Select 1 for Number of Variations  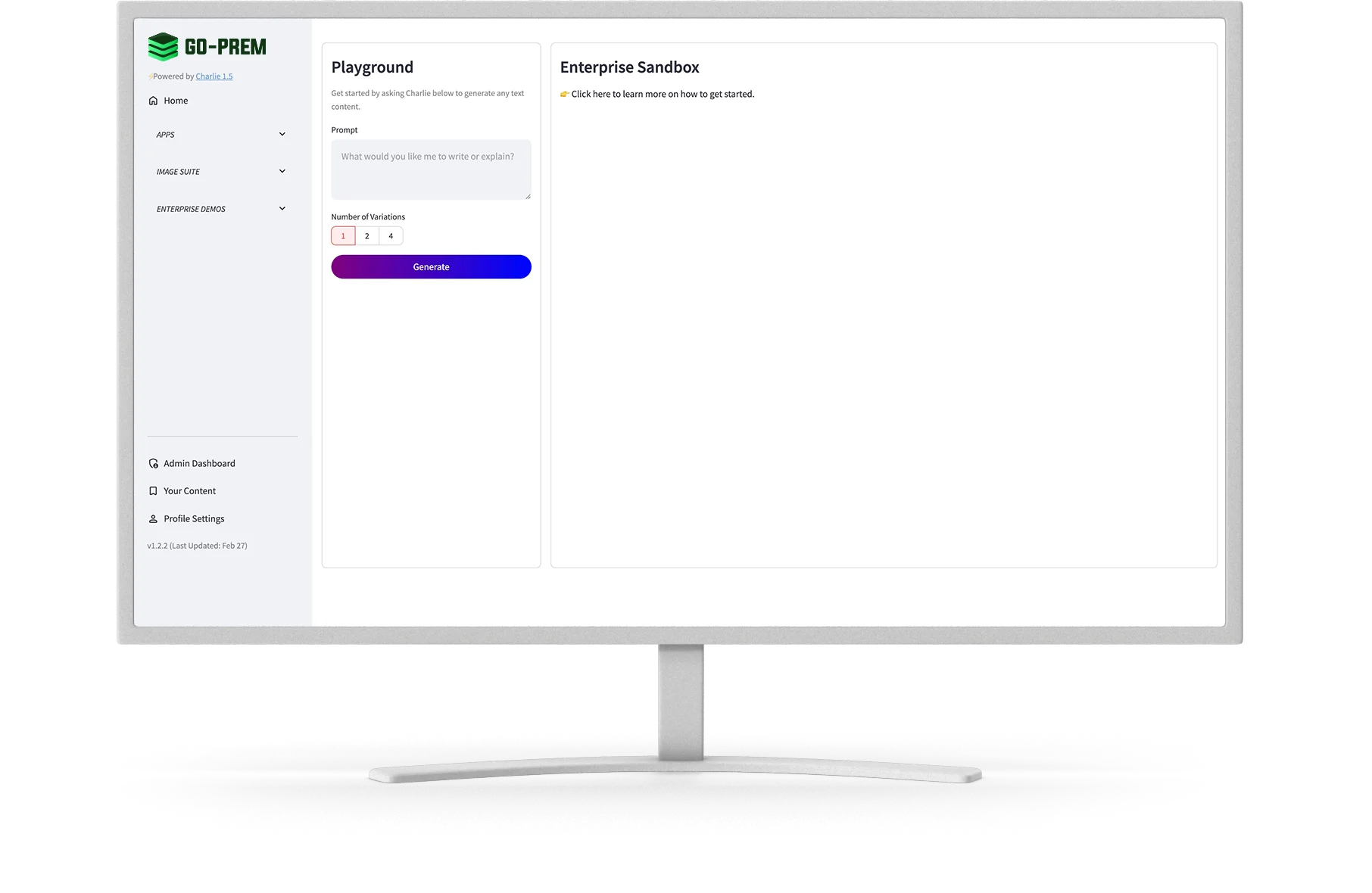(343, 236)
